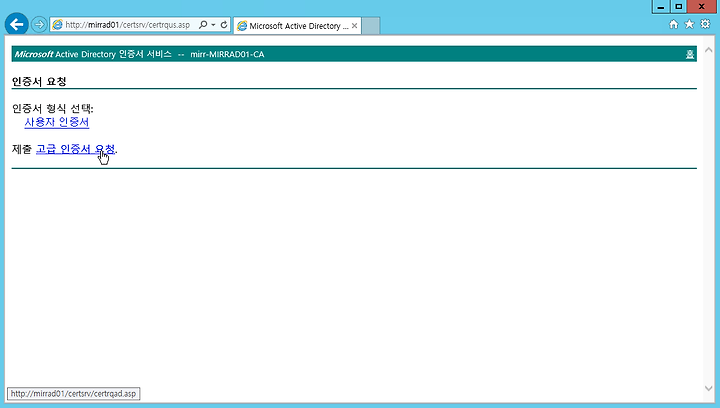Select the Microsoft Active Directory tab

point(297,26)
